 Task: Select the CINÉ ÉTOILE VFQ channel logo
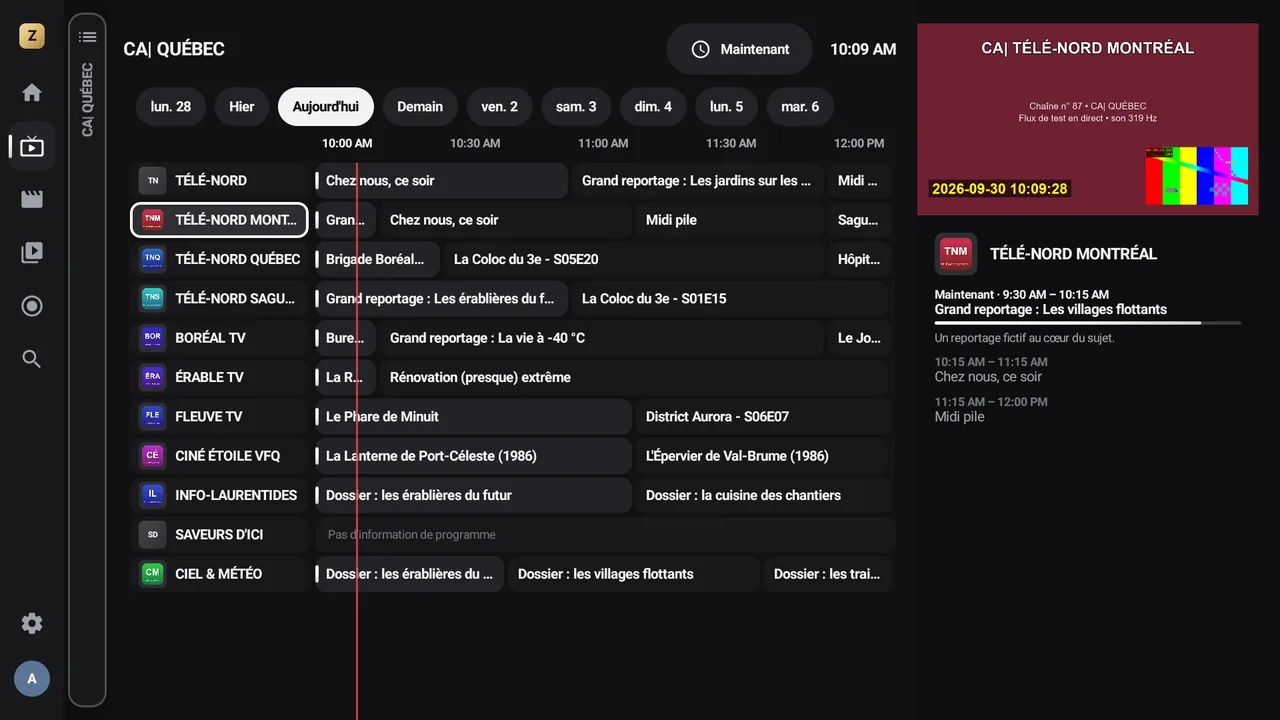152,456
